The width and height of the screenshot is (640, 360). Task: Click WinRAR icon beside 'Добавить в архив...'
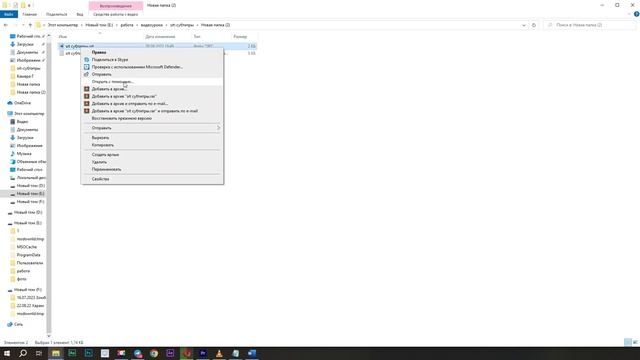[x=87, y=89]
